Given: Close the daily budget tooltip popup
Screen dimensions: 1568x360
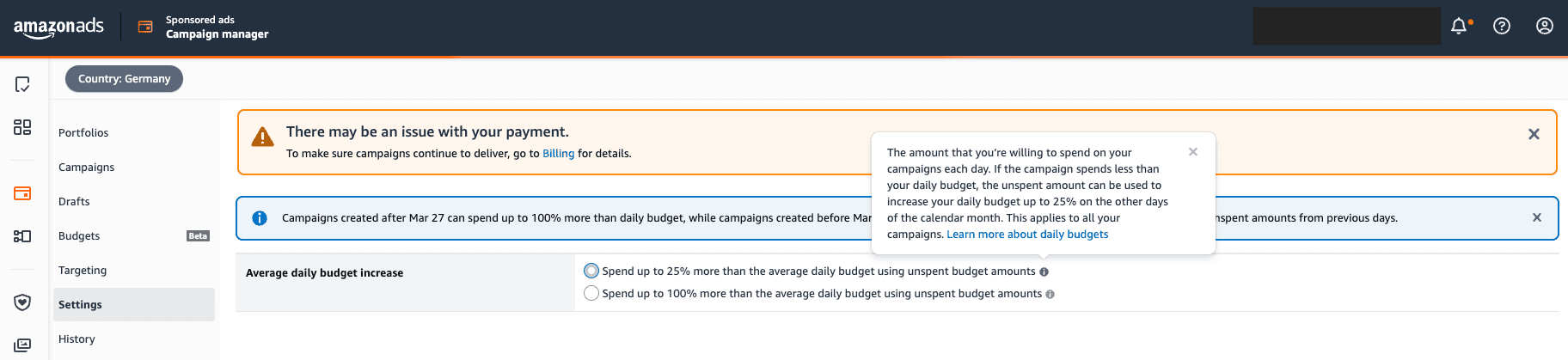Looking at the screenshot, I should 1193,152.
